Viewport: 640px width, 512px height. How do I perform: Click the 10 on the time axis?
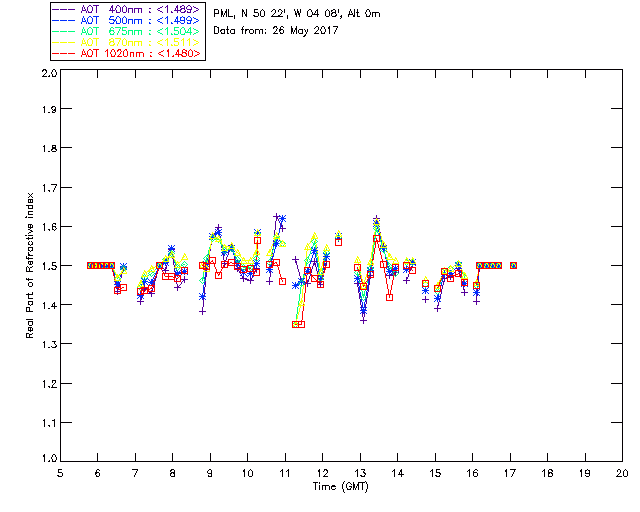click(247, 473)
